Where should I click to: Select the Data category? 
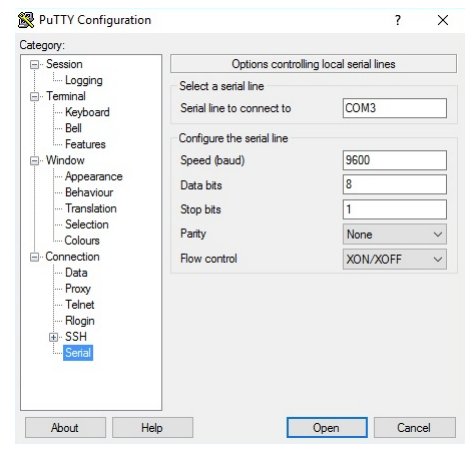pos(76,272)
